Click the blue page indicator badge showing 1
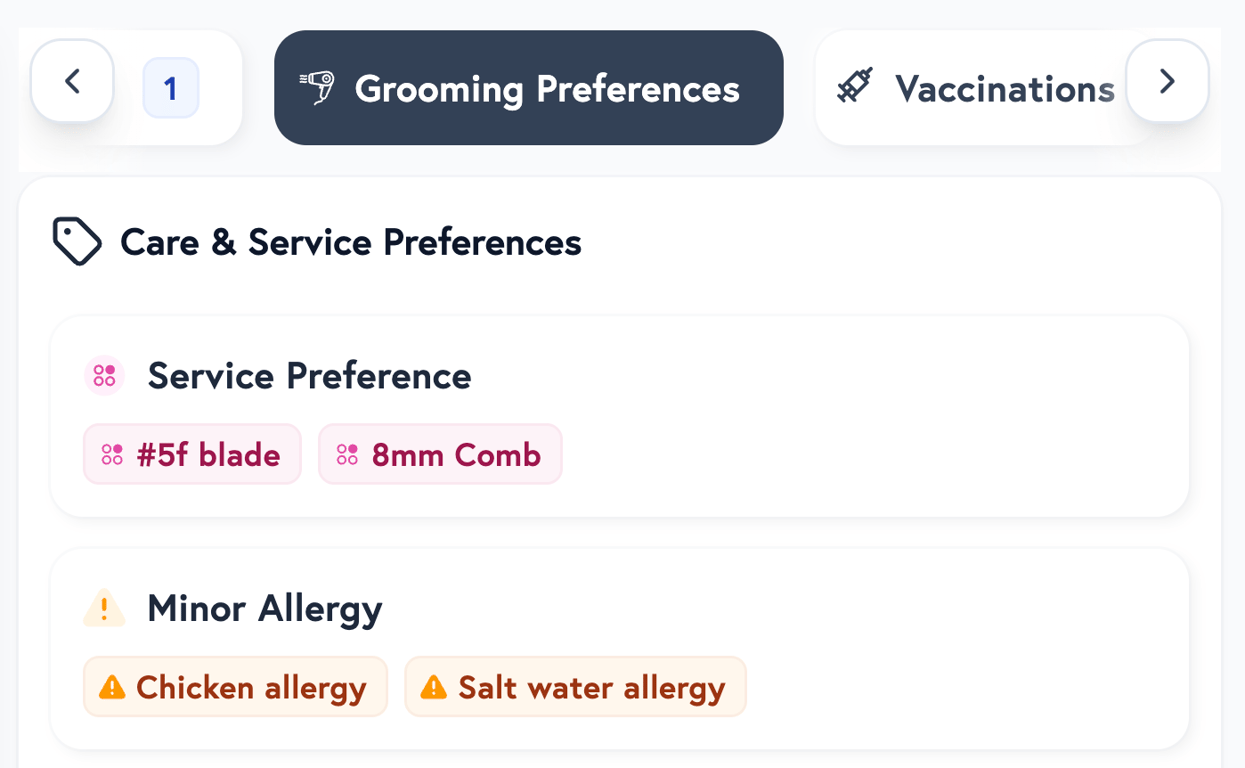 pos(170,88)
